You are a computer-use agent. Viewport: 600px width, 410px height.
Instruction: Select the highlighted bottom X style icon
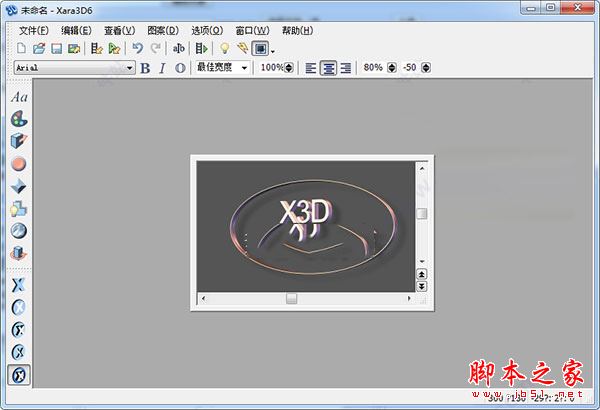coord(19,375)
